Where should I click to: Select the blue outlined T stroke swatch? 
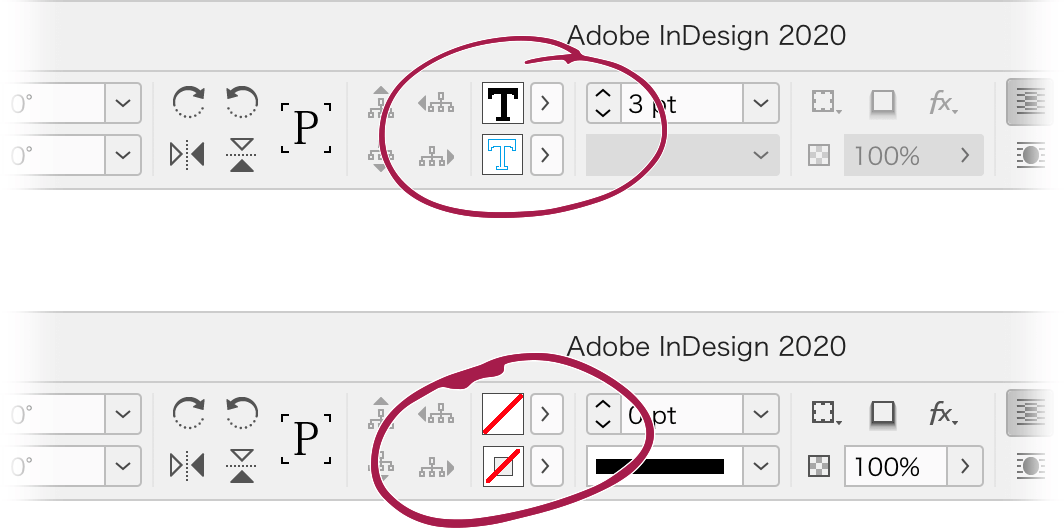click(x=503, y=155)
